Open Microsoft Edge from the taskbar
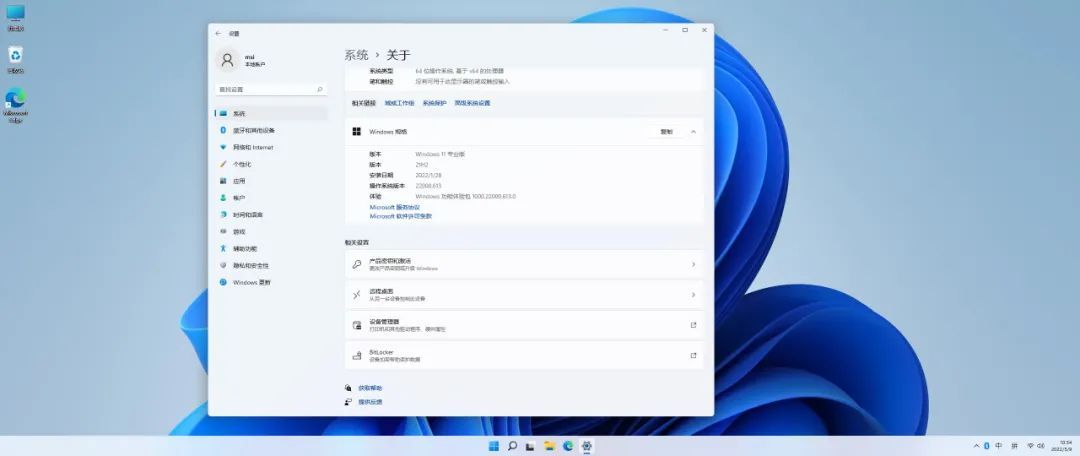Screen dimensions: 1080x456 tap(568, 446)
